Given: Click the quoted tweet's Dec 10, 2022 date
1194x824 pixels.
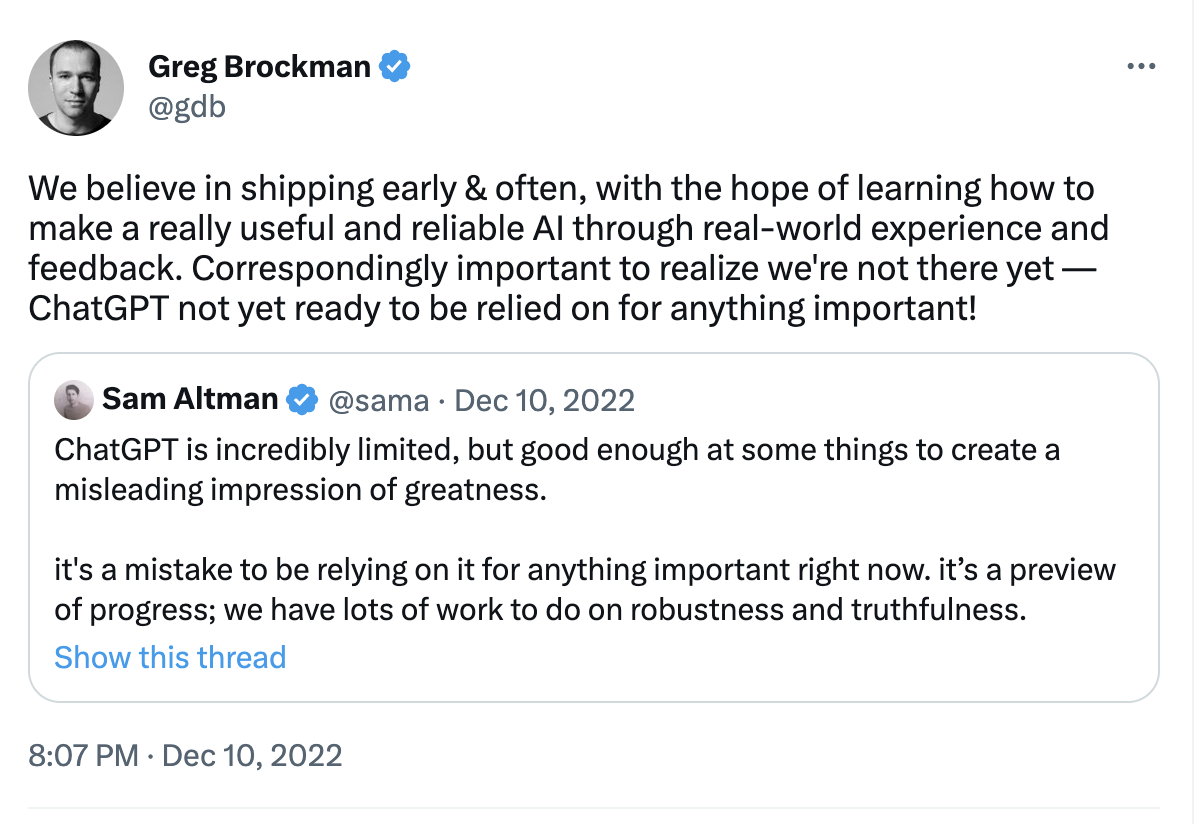Looking at the screenshot, I should 545,401.
